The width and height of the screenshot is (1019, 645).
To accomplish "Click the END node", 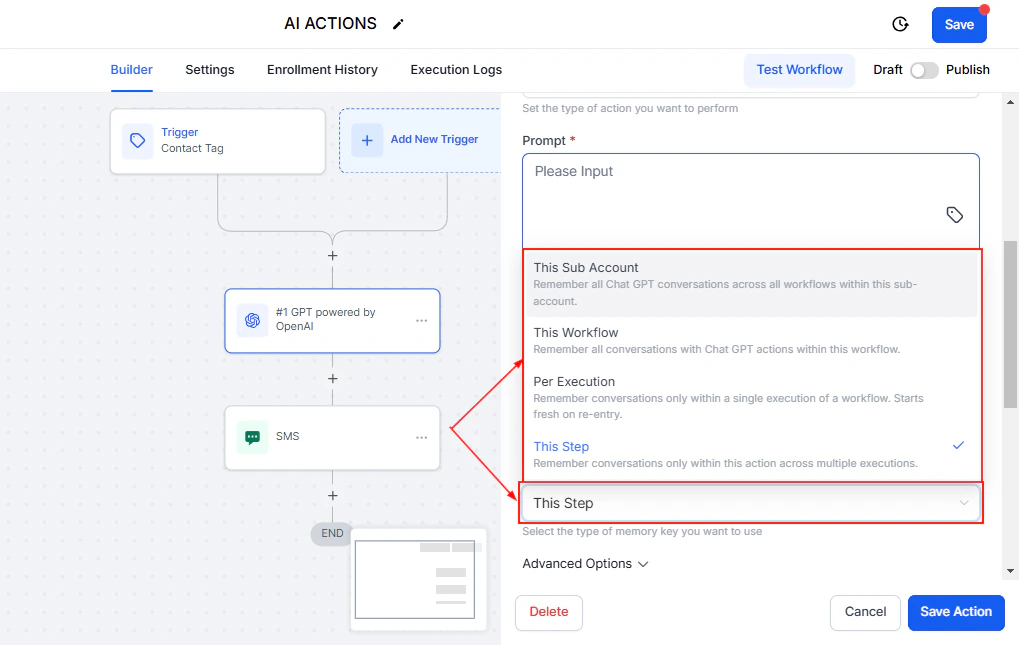I will [x=332, y=533].
